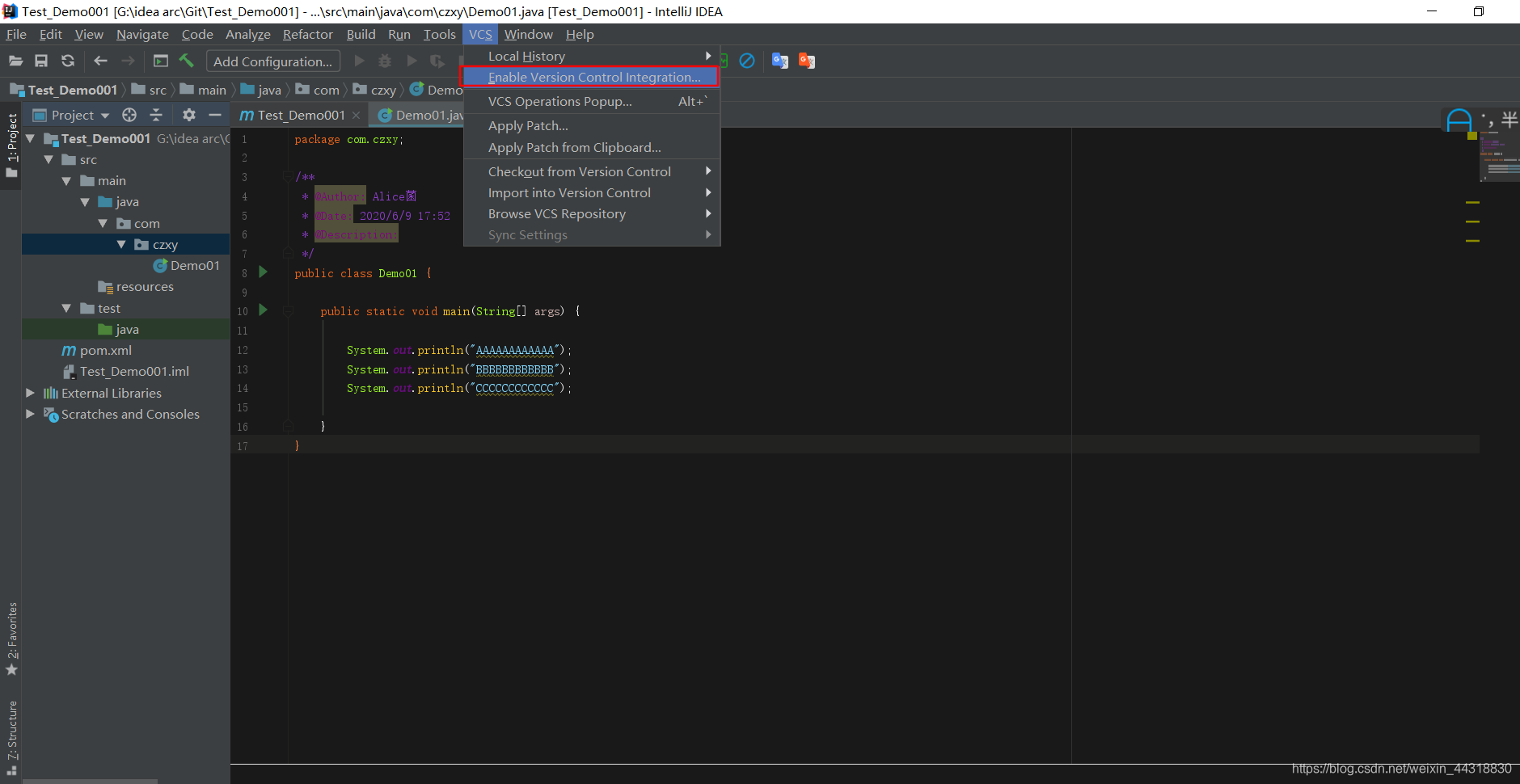Collapse the Javadoc comment fold marker
Image resolution: width=1520 pixels, height=784 pixels.
pos(288,176)
